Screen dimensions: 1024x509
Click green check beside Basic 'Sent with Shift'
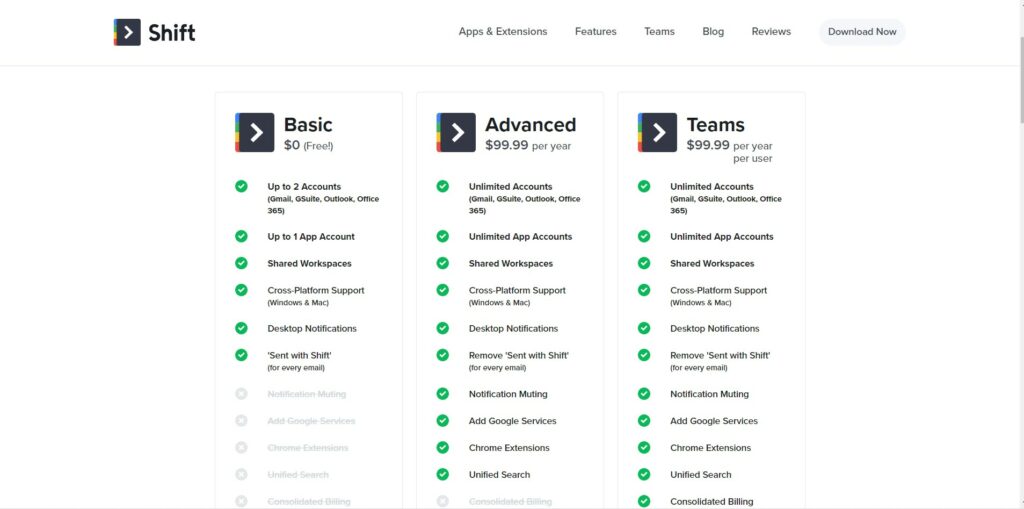[242, 355]
